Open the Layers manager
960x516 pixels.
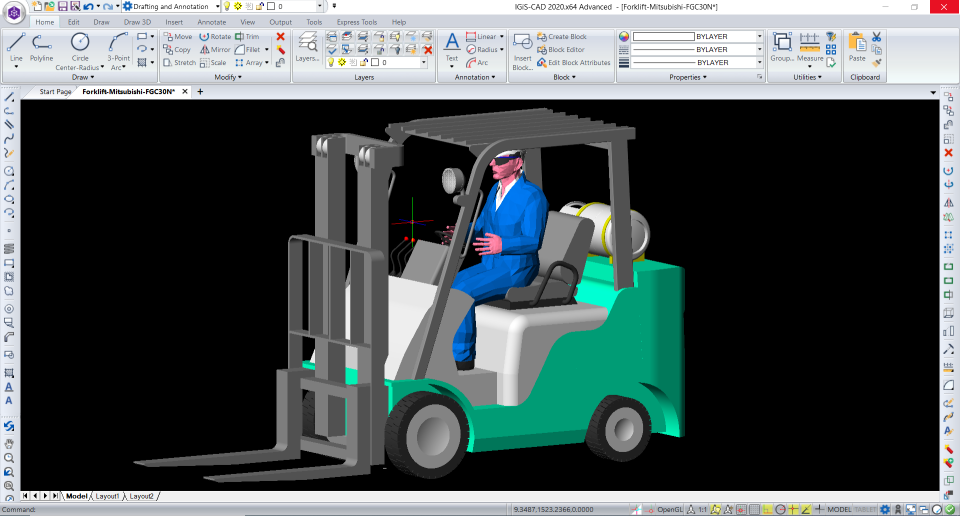coord(307,48)
